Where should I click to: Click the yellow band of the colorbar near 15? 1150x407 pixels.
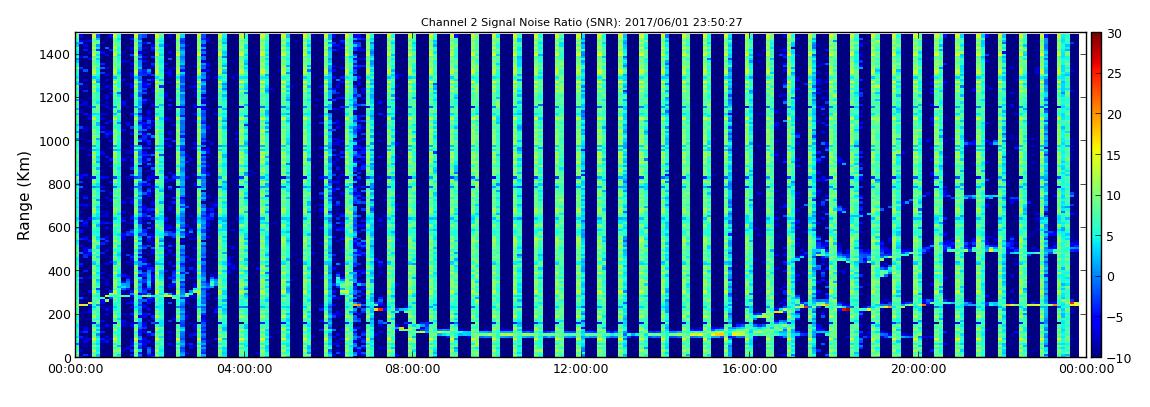click(x=1096, y=155)
